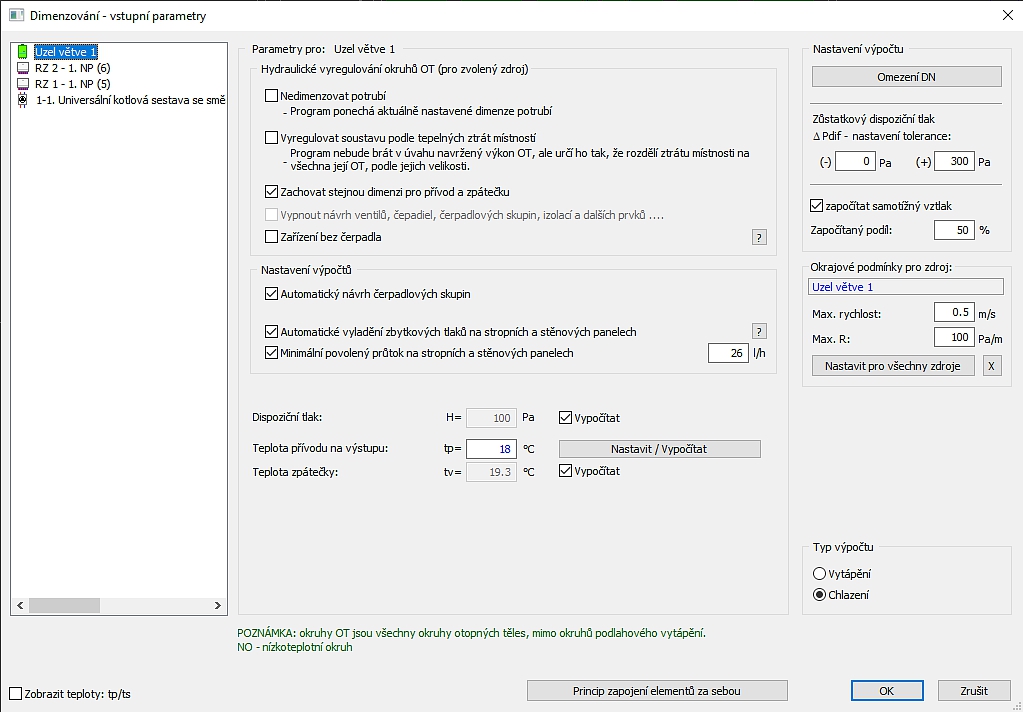Click the RZ 2 - 1. NP (6) distributor icon
This screenshot has width=1023, height=712.
tap(23, 68)
